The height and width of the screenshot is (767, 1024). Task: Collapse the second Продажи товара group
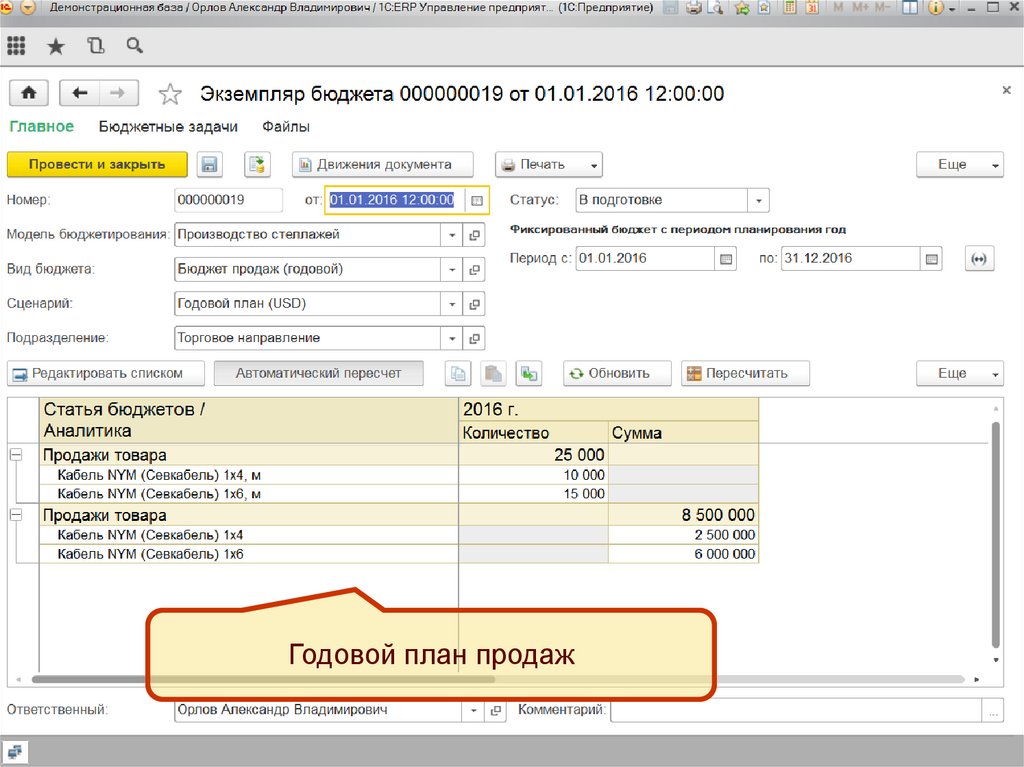[15, 515]
